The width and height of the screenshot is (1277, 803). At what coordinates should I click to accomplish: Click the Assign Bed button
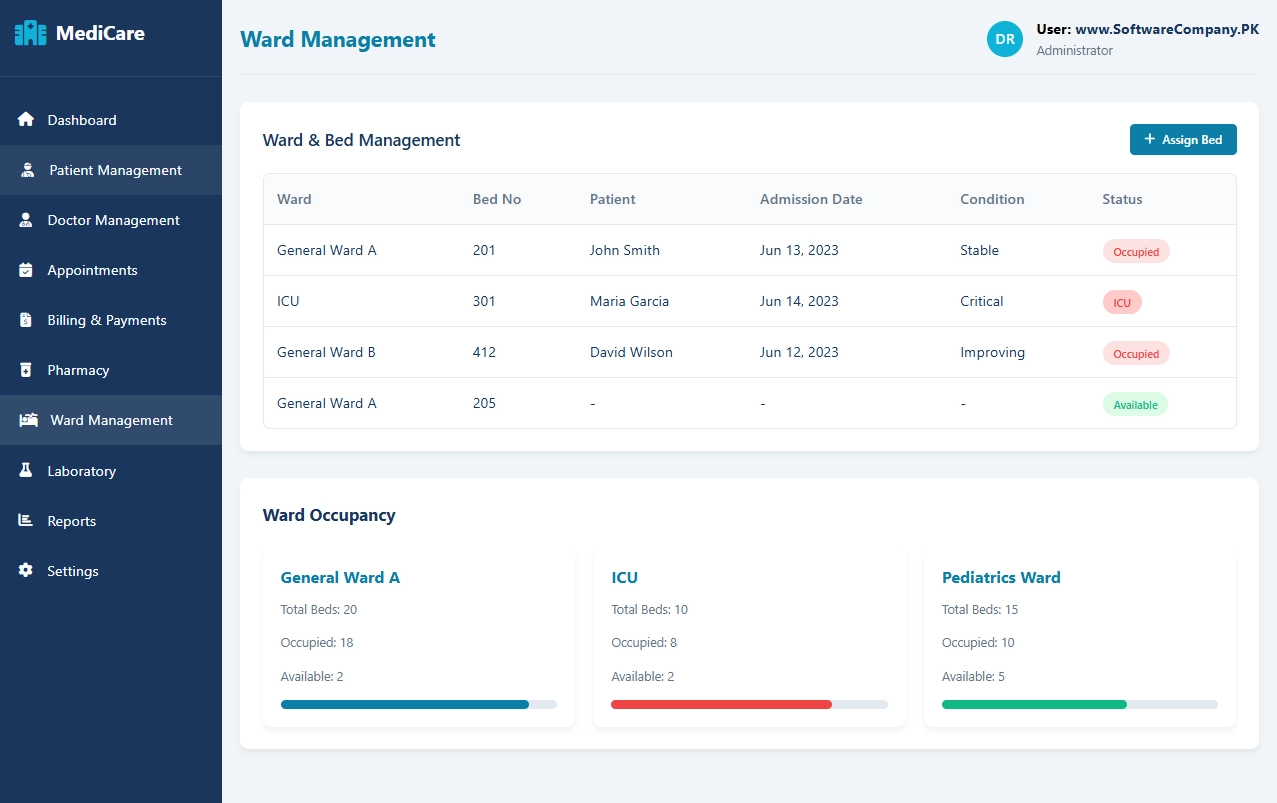tap(1183, 139)
